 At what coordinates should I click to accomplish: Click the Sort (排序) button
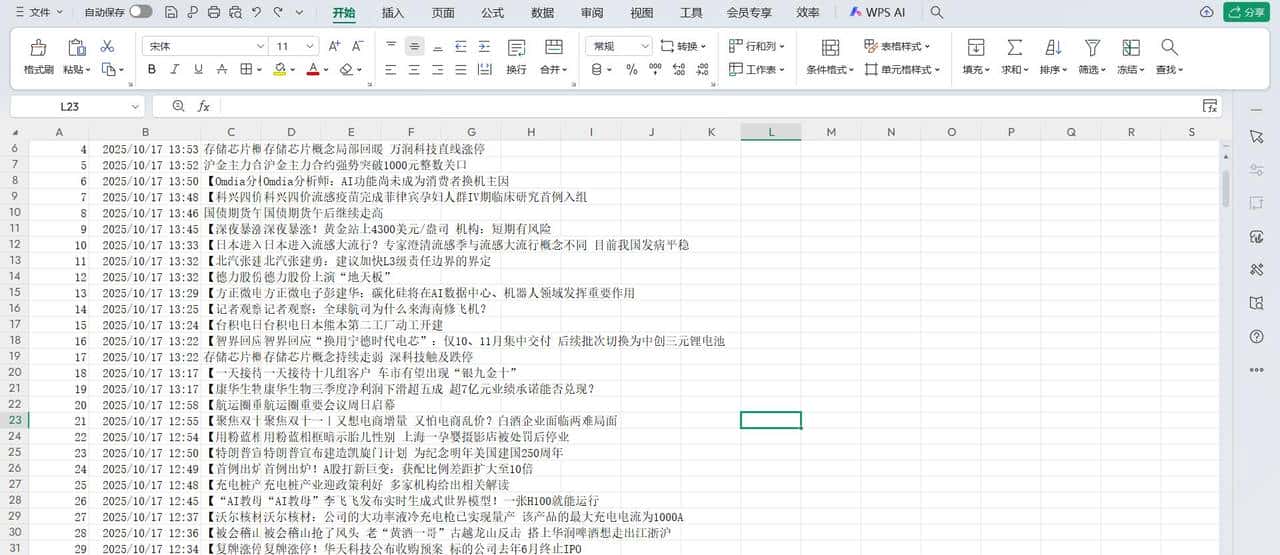[1053, 57]
